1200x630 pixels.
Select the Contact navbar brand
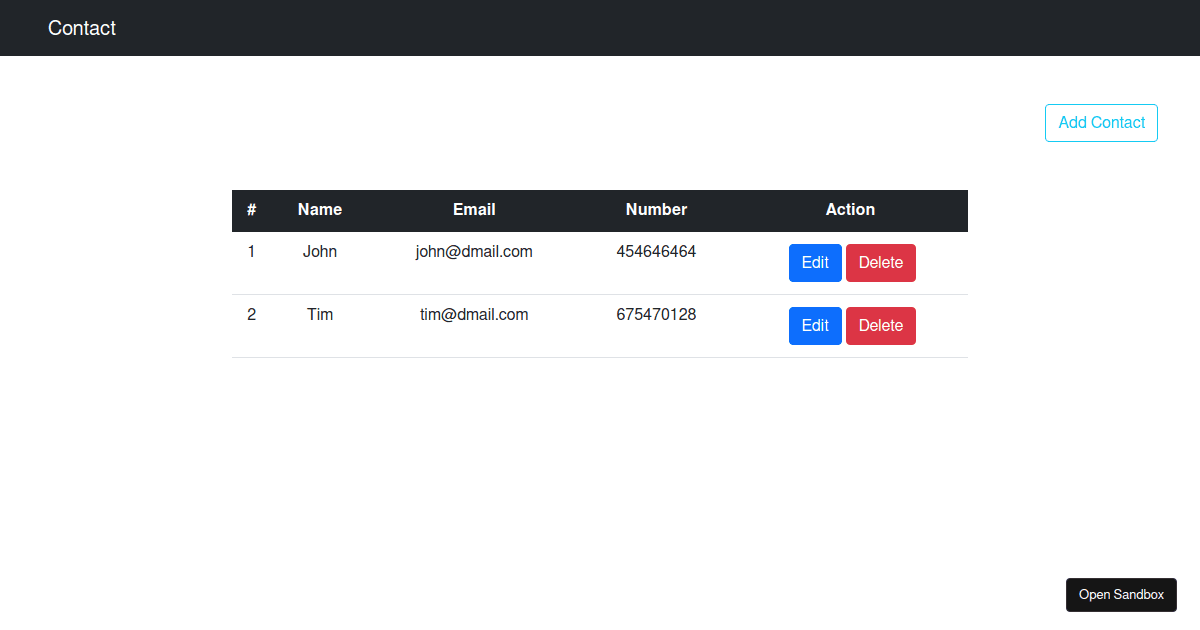[81, 28]
